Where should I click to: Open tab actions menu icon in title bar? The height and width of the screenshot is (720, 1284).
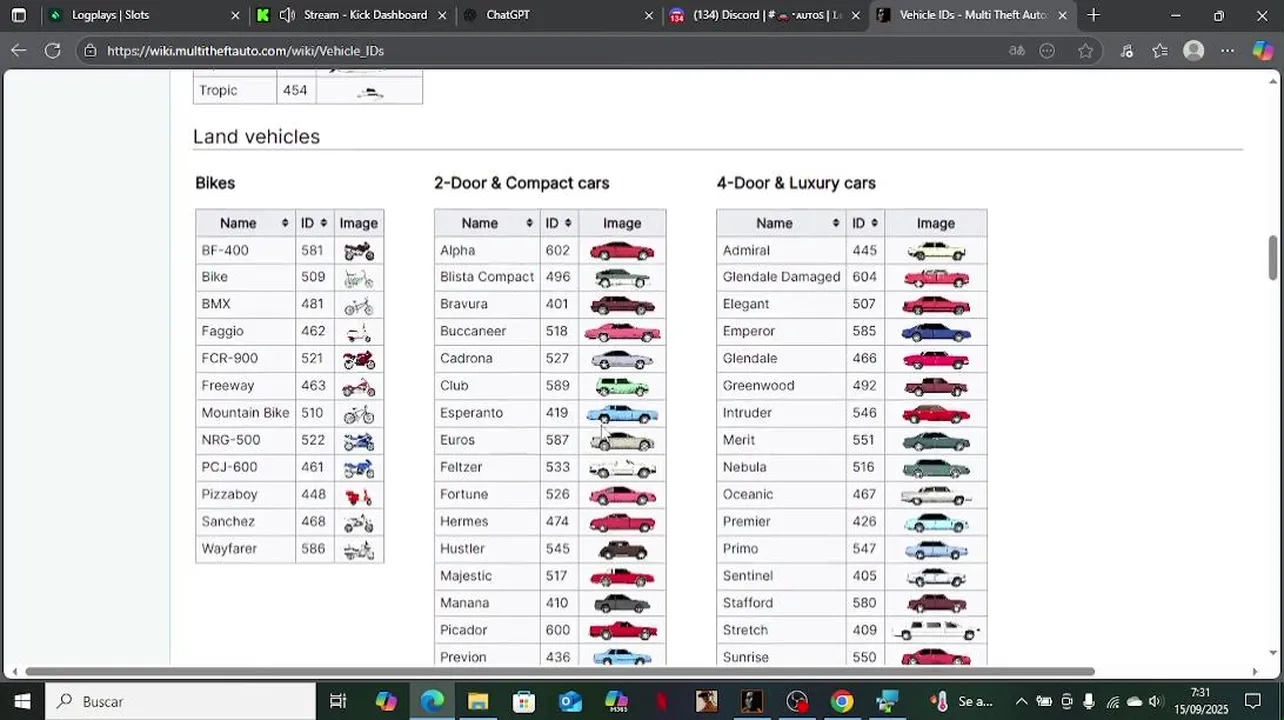18,15
